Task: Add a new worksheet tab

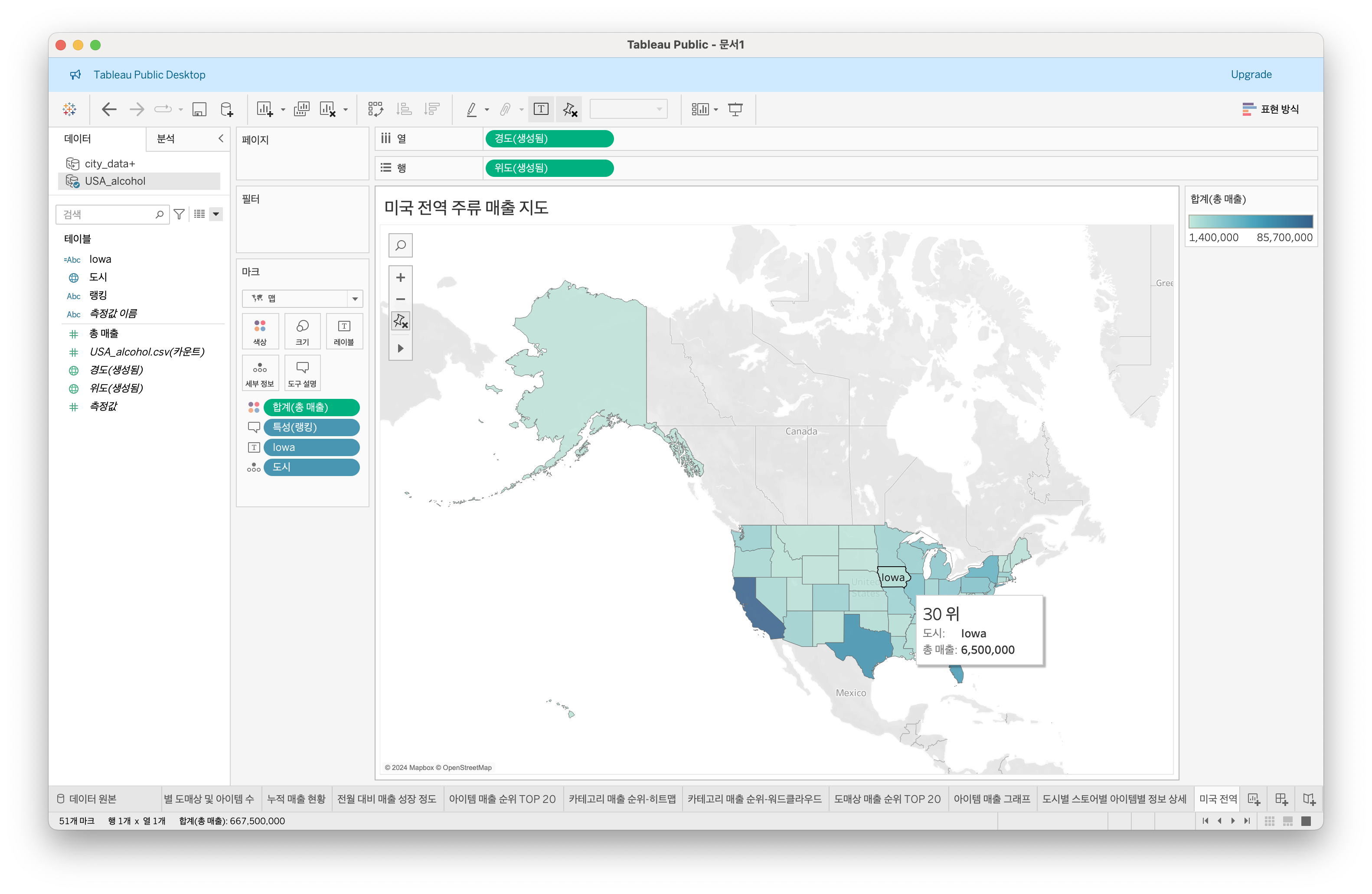Action: [x=1253, y=799]
